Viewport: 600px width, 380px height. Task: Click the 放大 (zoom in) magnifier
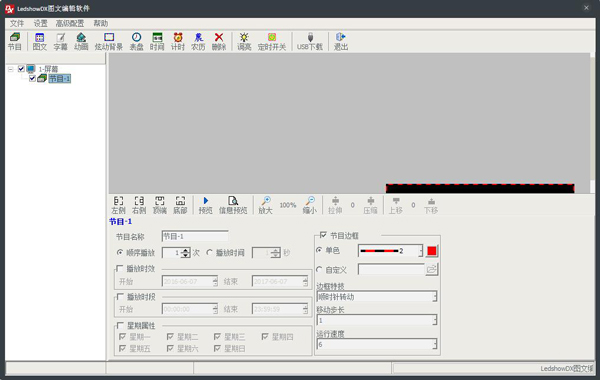pyautogui.click(x=265, y=205)
